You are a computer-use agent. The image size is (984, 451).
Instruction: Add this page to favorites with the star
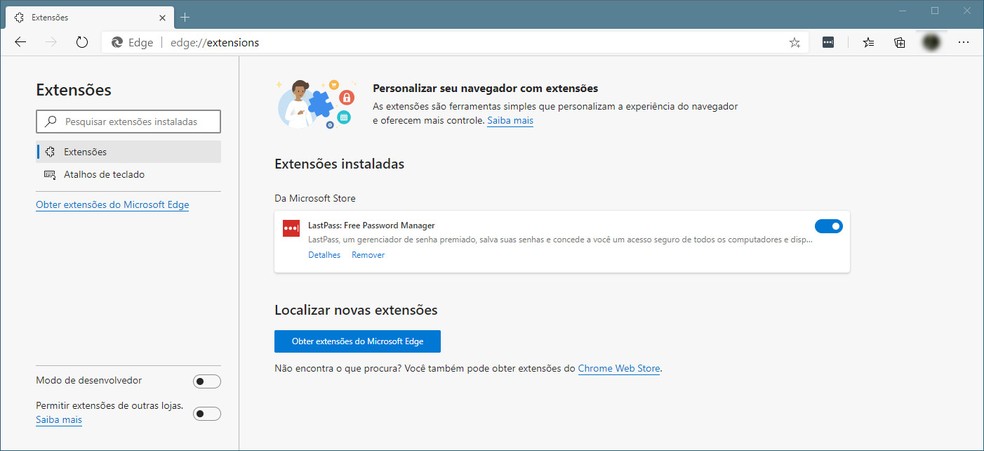coord(794,42)
